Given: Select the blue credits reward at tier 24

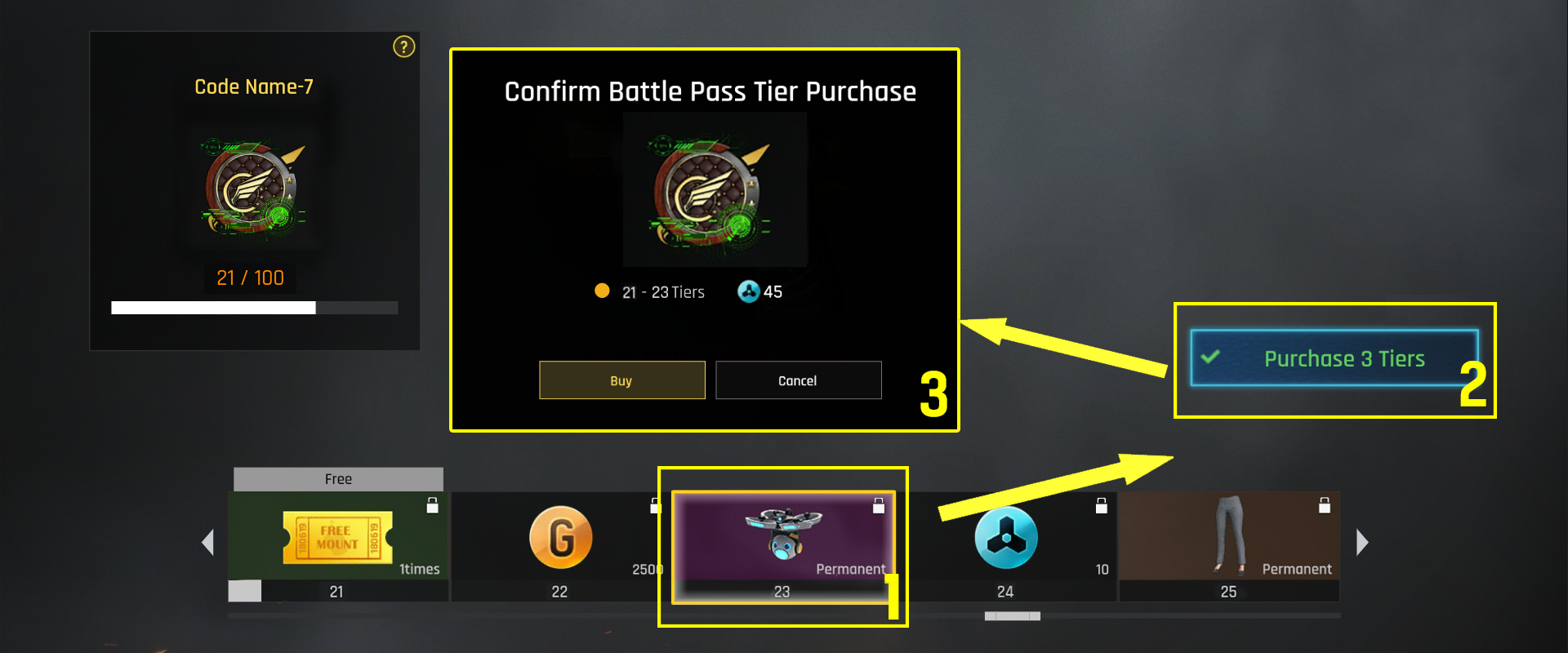Looking at the screenshot, I should 1005,537.
